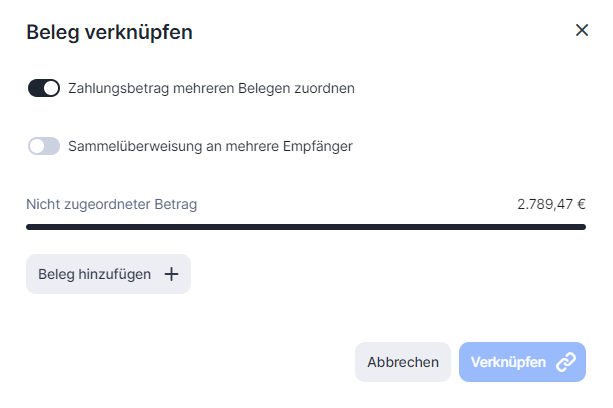Click the dark knob of the enabled switch
This screenshot has width=613, height=408.
click(x=52, y=88)
